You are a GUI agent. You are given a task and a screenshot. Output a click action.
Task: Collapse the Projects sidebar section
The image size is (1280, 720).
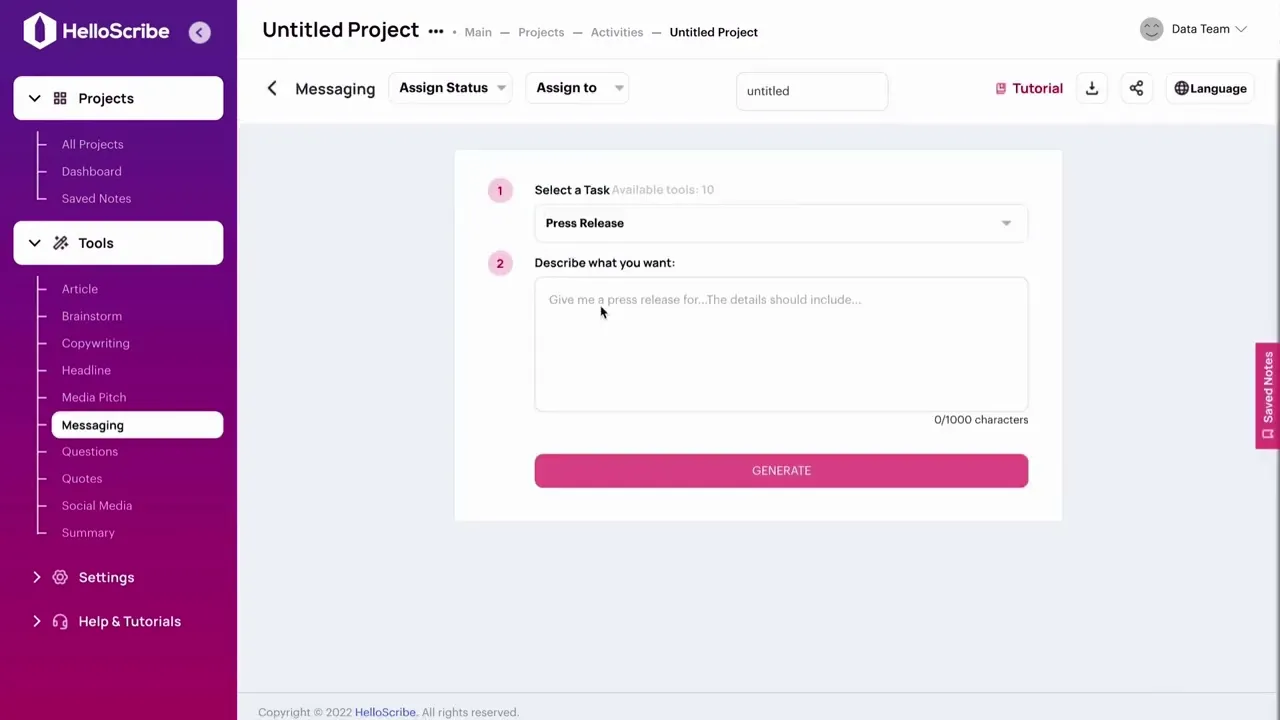click(x=35, y=98)
